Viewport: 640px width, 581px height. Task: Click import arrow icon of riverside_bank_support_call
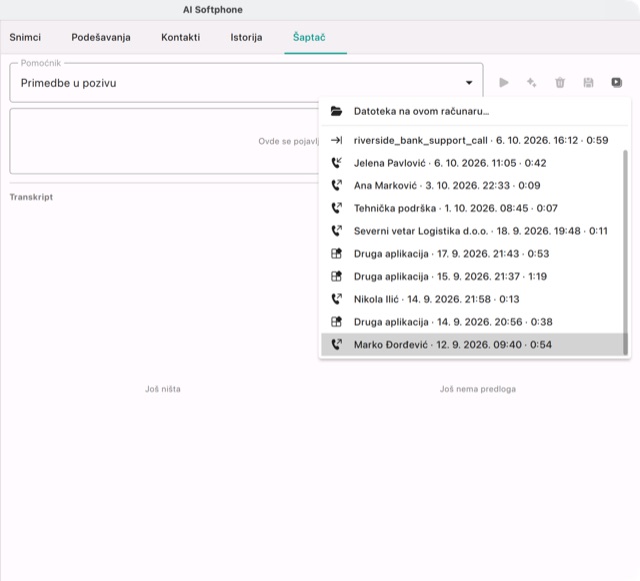[x=336, y=140]
